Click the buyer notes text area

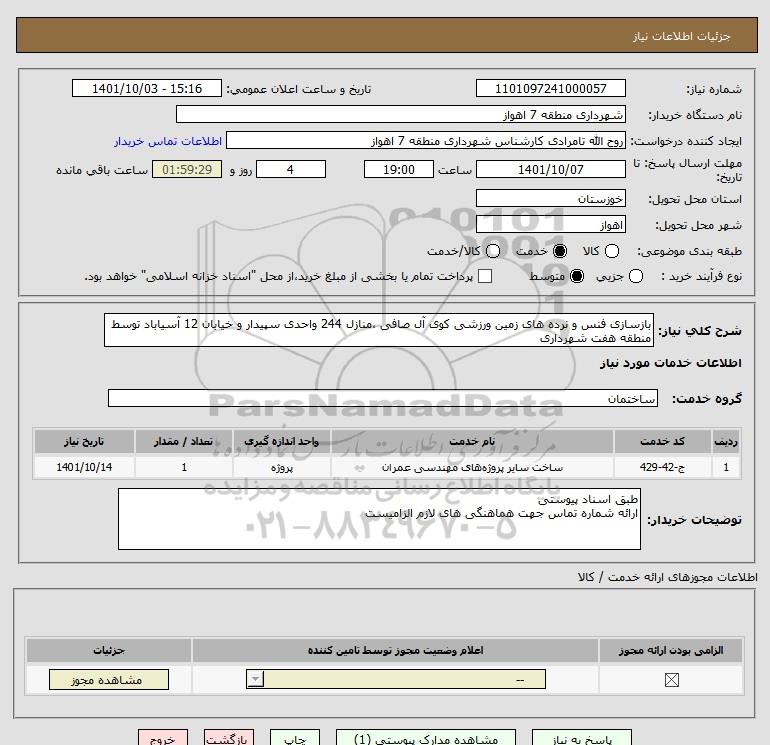pyautogui.click(x=379, y=519)
